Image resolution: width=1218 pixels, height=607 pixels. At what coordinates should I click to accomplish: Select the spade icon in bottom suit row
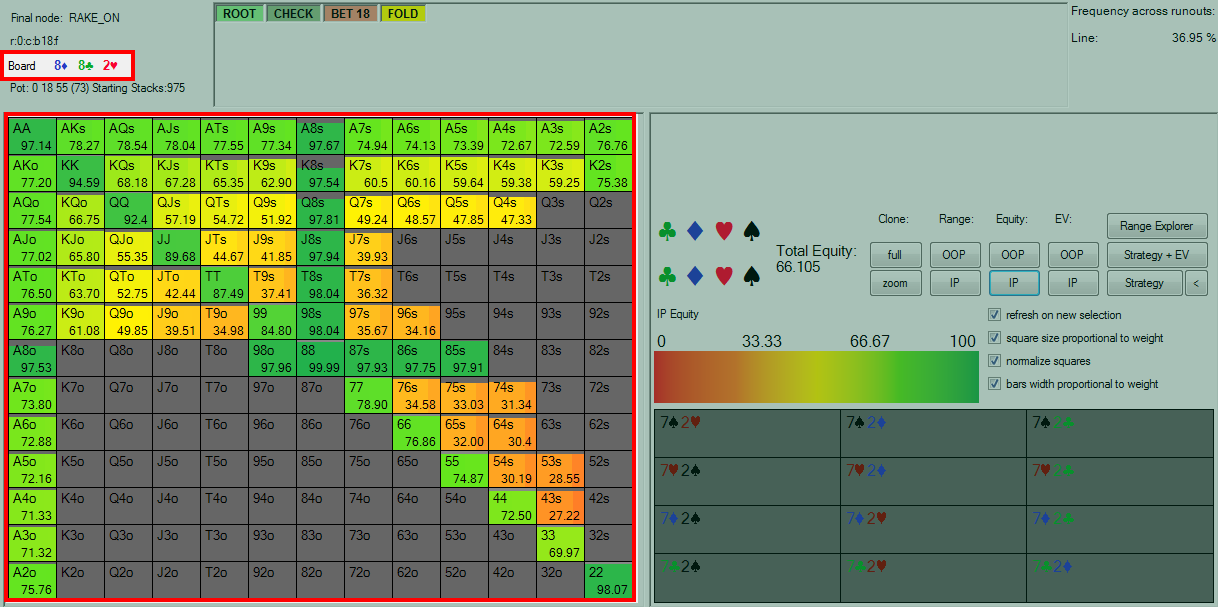tap(754, 275)
